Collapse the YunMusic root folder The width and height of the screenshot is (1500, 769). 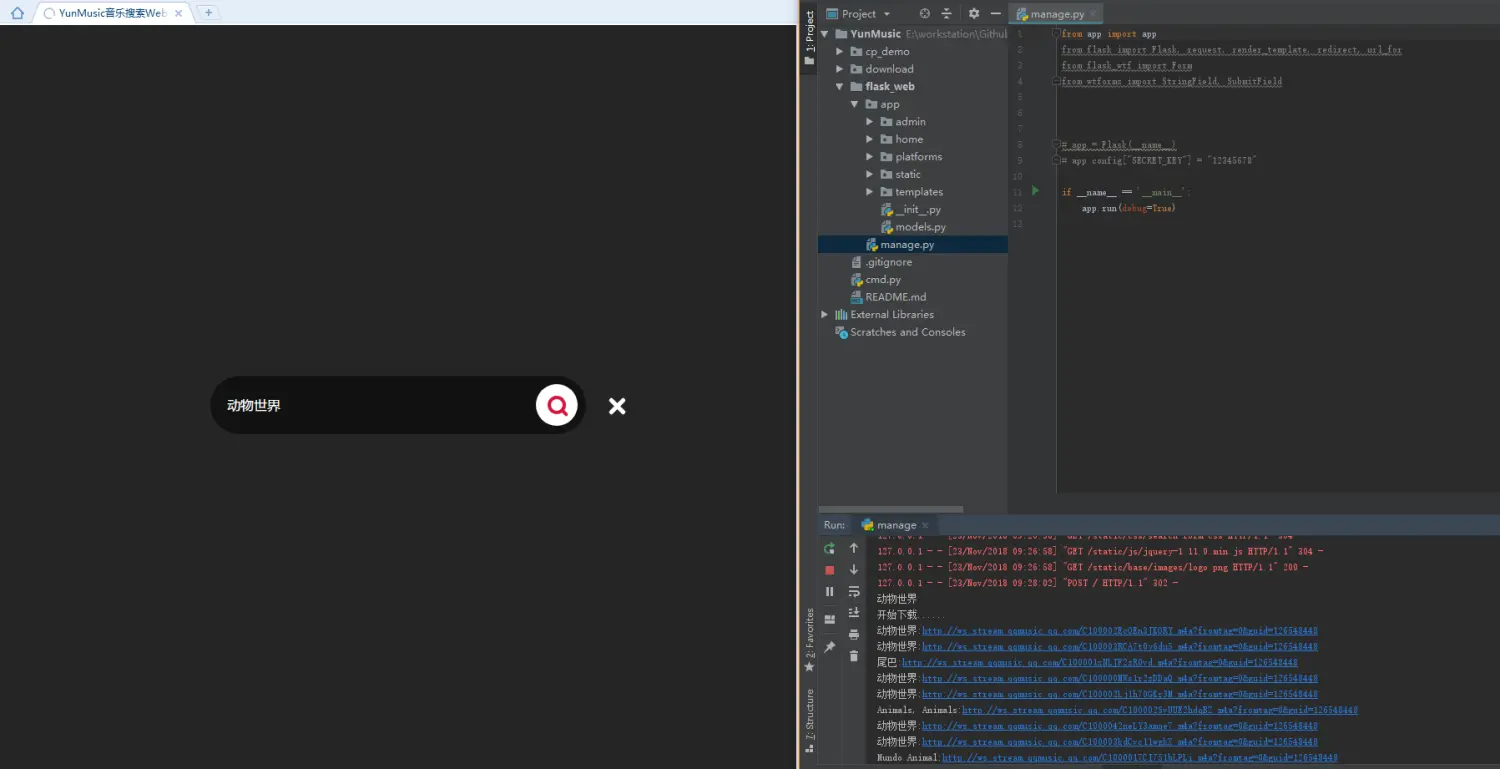tap(825, 33)
